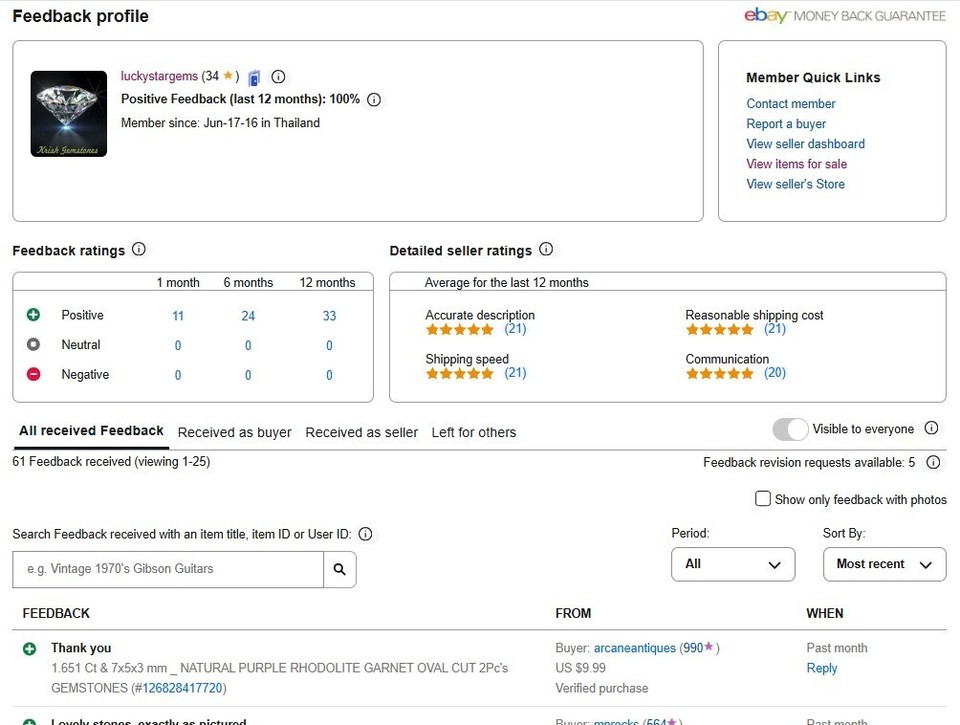Screen dimensions: 960x725
Task: Switch to Left for others tab
Action: 474,432
